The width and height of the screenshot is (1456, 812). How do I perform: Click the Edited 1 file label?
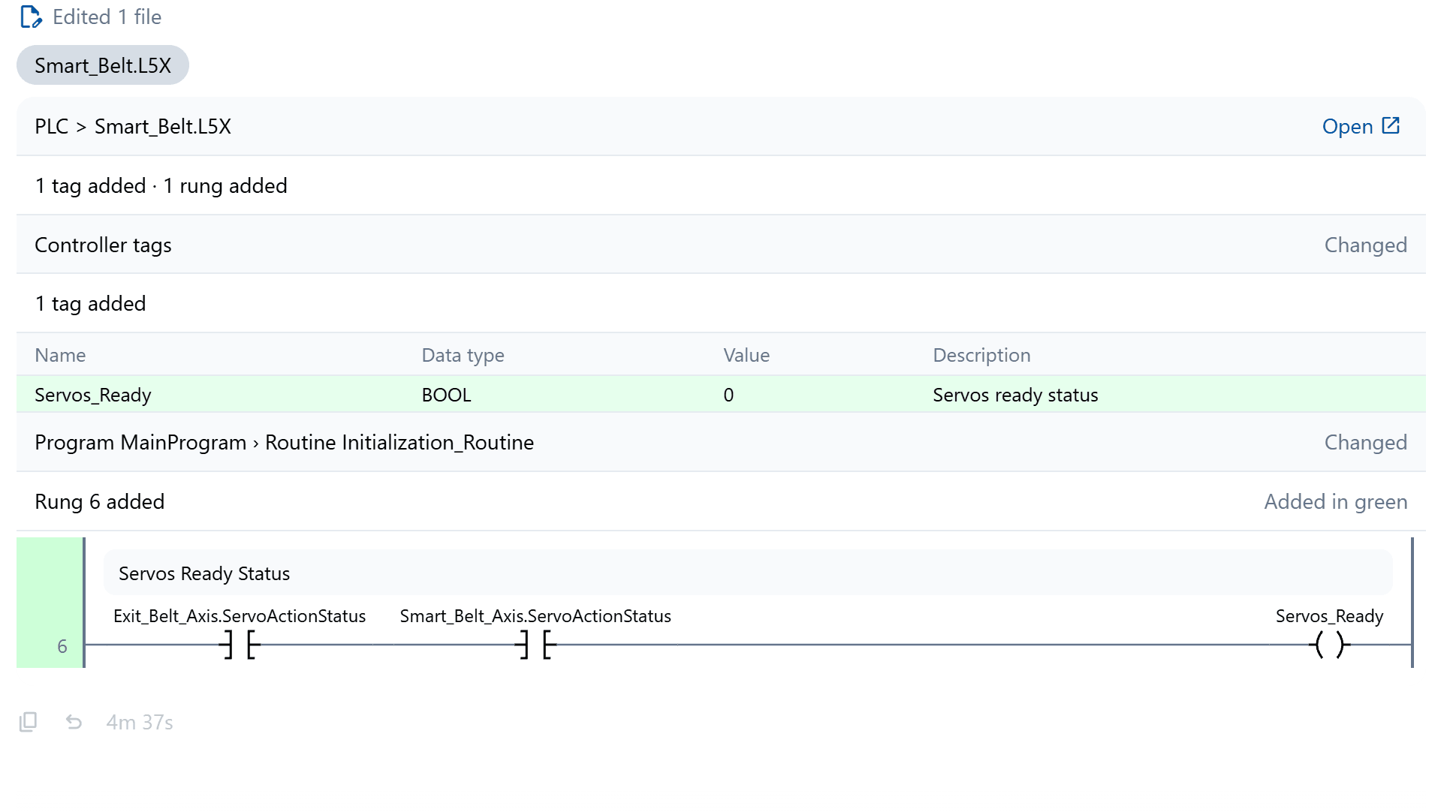pyautogui.click(x=107, y=17)
